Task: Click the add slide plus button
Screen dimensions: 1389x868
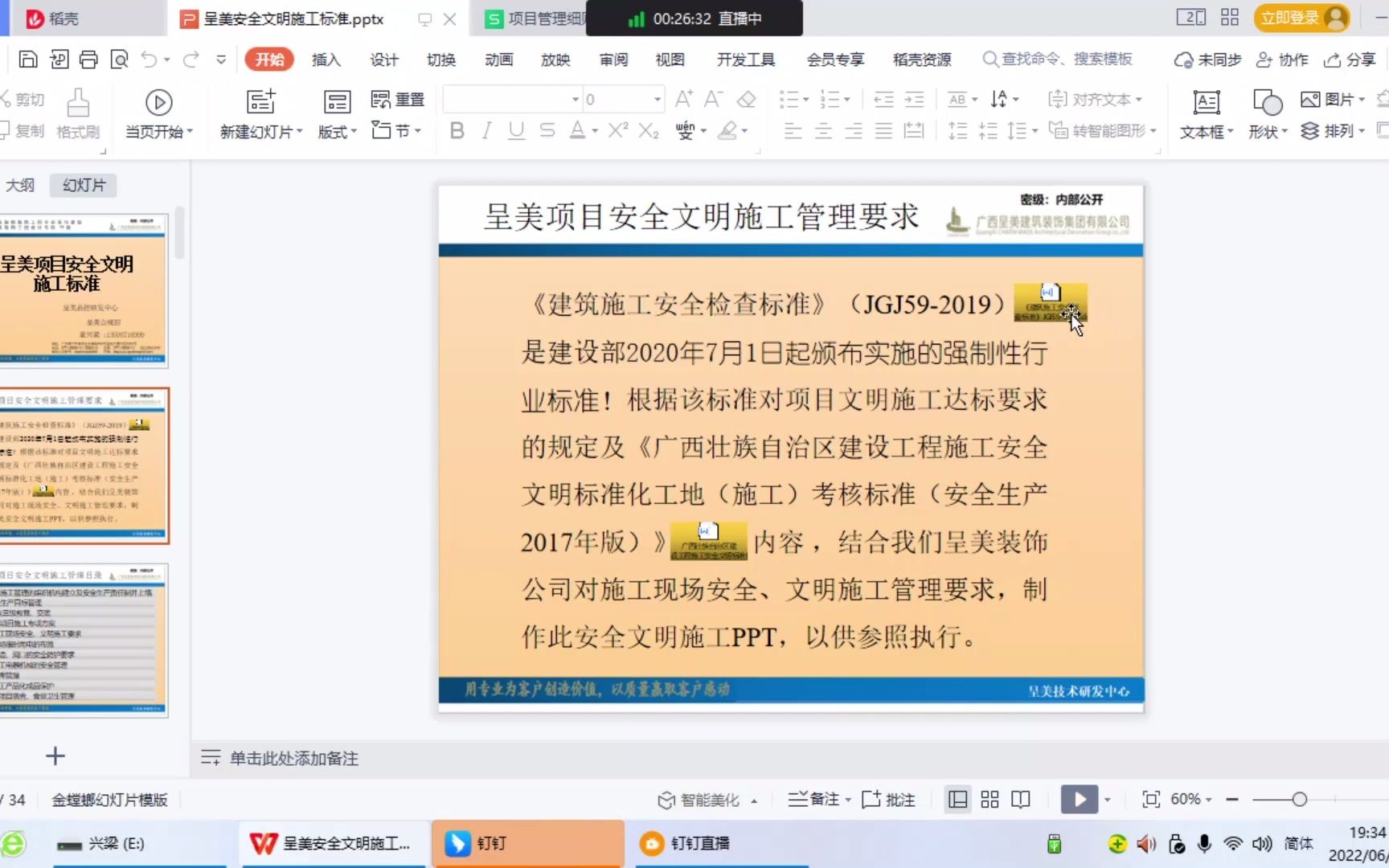Action: 55,755
